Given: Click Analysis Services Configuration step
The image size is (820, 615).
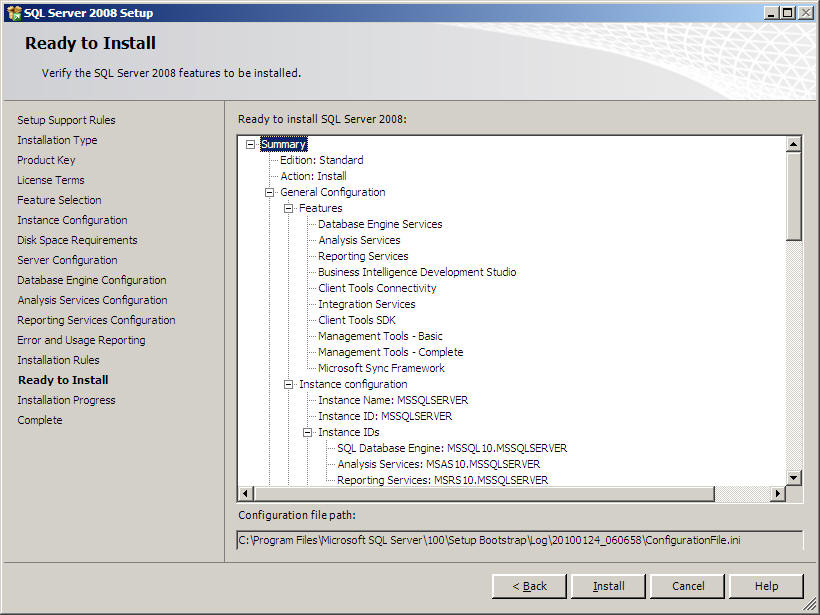Looking at the screenshot, I should pos(93,300).
